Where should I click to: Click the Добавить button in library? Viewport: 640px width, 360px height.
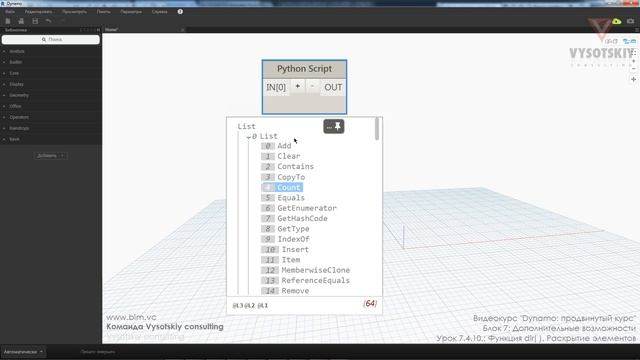tap(50, 156)
